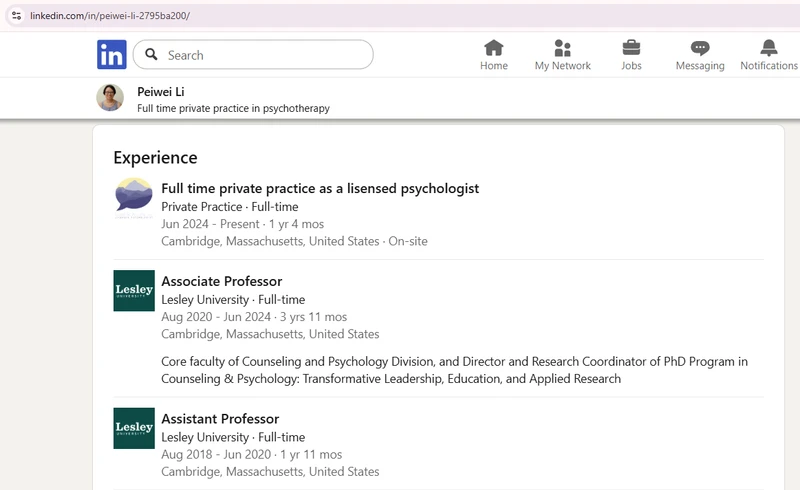Click Lesley logo beside Associate Professor
This screenshot has height=490, width=800.
(x=134, y=290)
